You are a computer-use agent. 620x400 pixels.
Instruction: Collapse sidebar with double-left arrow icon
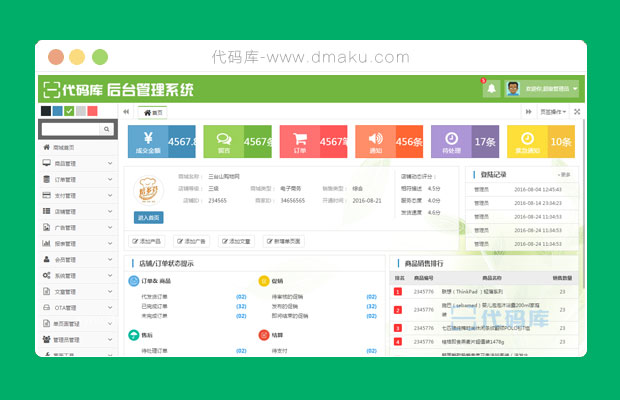[x=126, y=112]
